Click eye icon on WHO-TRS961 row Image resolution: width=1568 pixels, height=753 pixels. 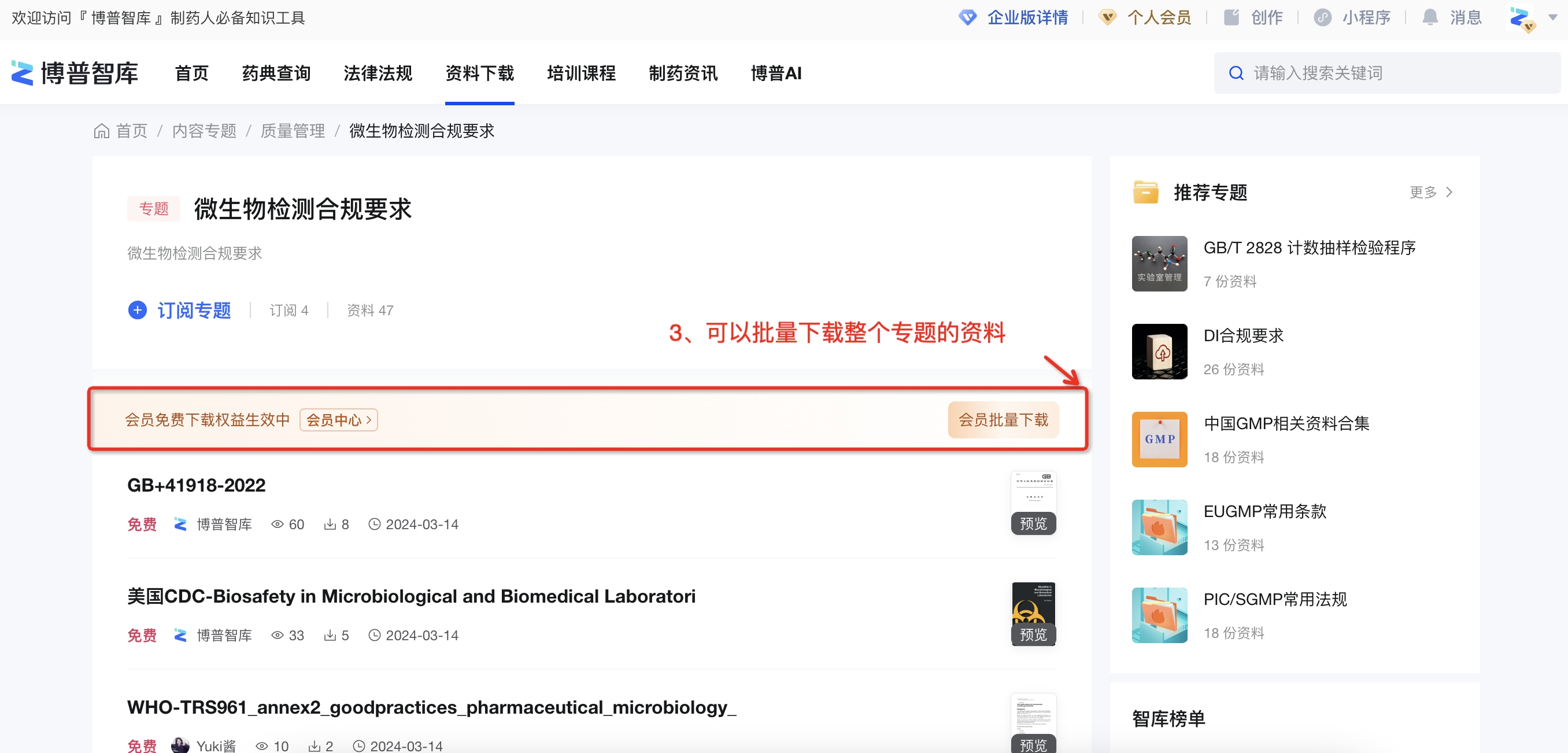[262, 745]
